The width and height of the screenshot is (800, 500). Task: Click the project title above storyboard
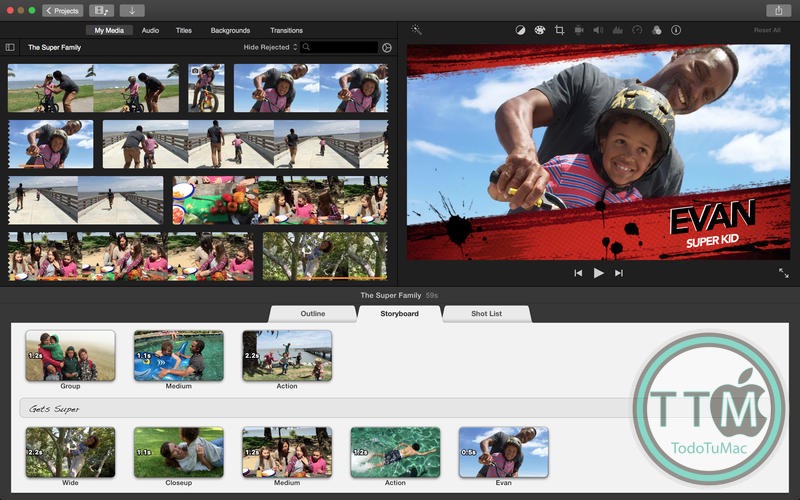click(x=391, y=295)
